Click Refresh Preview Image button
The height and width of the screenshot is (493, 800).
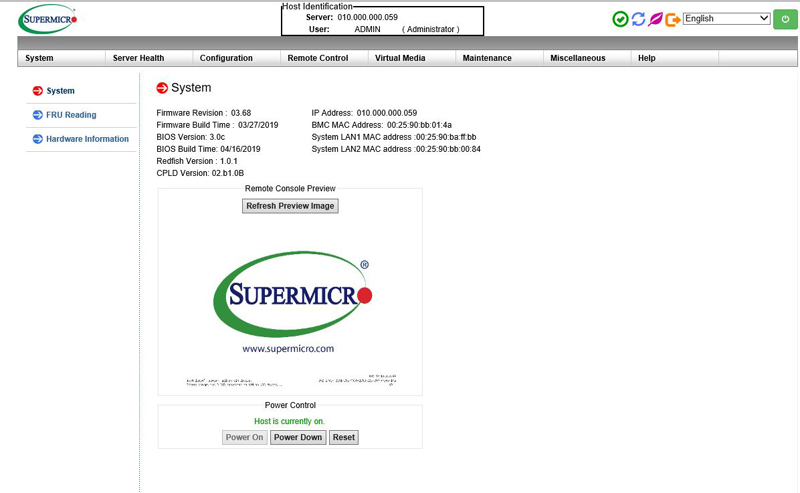pos(290,206)
